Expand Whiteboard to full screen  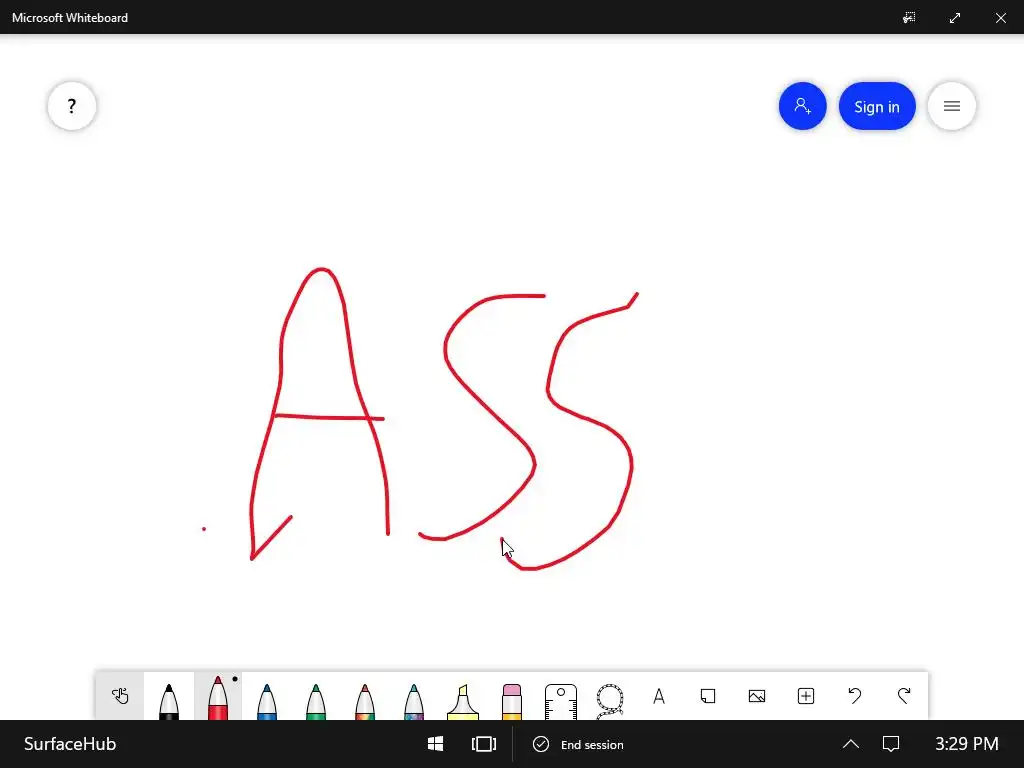(x=955, y=18)
